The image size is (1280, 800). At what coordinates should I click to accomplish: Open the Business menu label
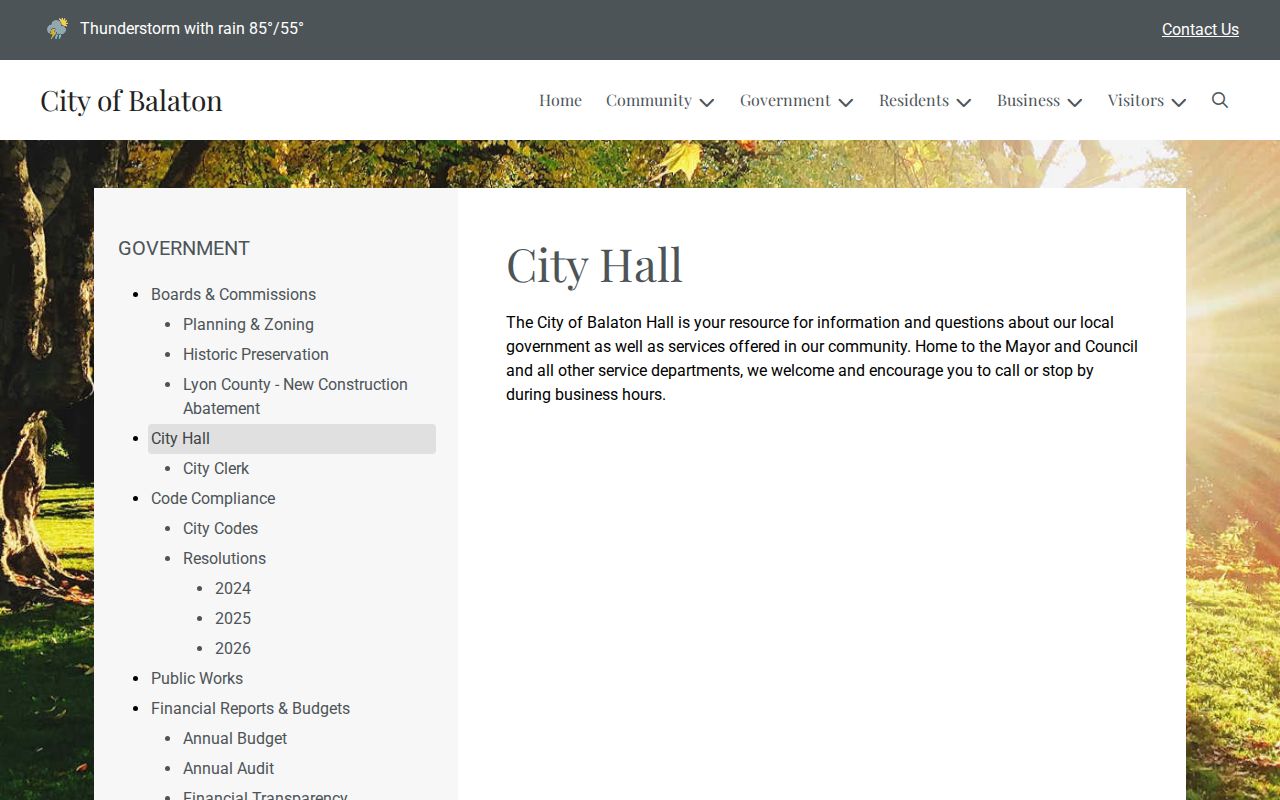point(1028,100)
